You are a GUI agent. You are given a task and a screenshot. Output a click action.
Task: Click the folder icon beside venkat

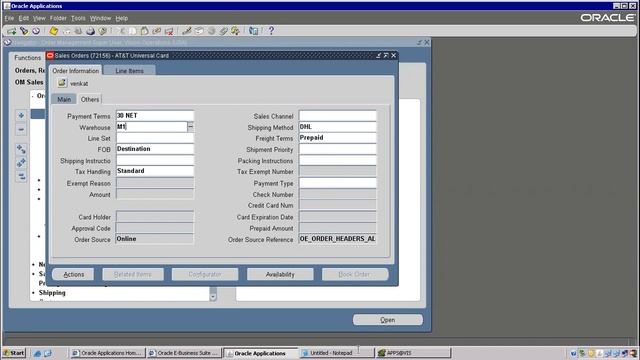[x=62, y=83]
